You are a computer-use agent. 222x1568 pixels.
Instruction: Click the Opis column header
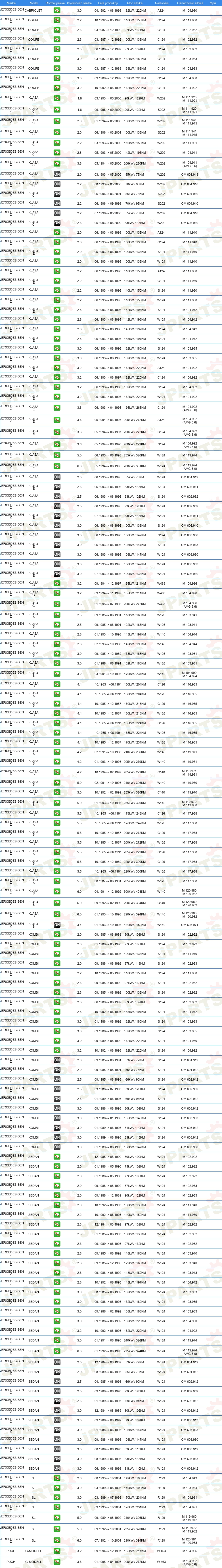(213, 3)
